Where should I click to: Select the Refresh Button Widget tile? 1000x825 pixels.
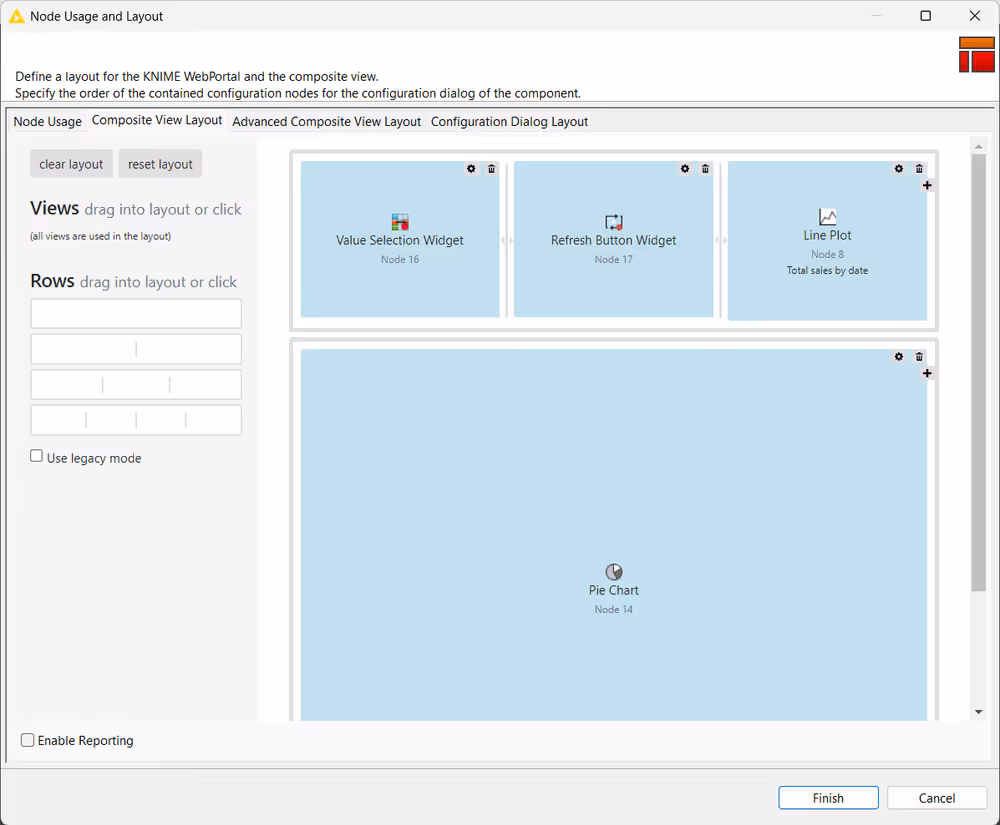click(x=613, y=240)
